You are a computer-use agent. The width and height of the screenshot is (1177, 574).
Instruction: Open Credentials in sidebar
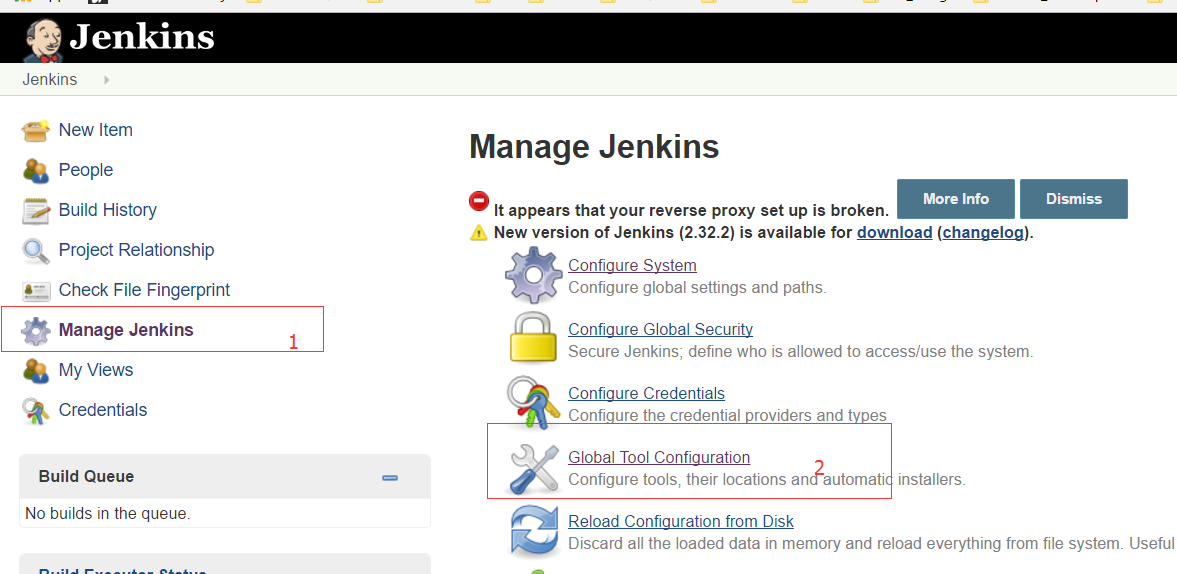pyautogui.click(x=103, y=410)
